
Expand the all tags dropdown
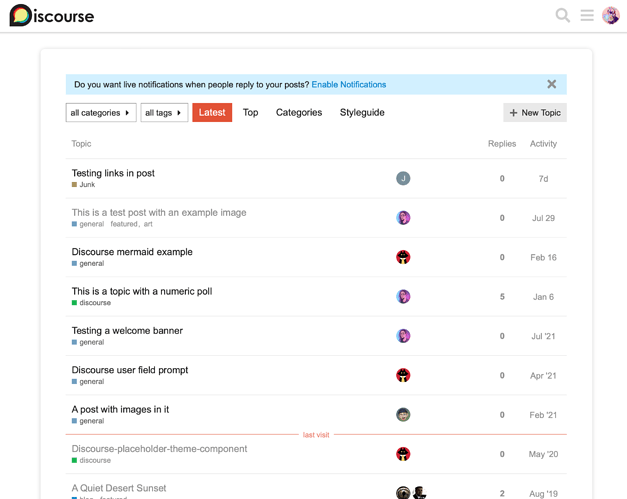(164, 113)
